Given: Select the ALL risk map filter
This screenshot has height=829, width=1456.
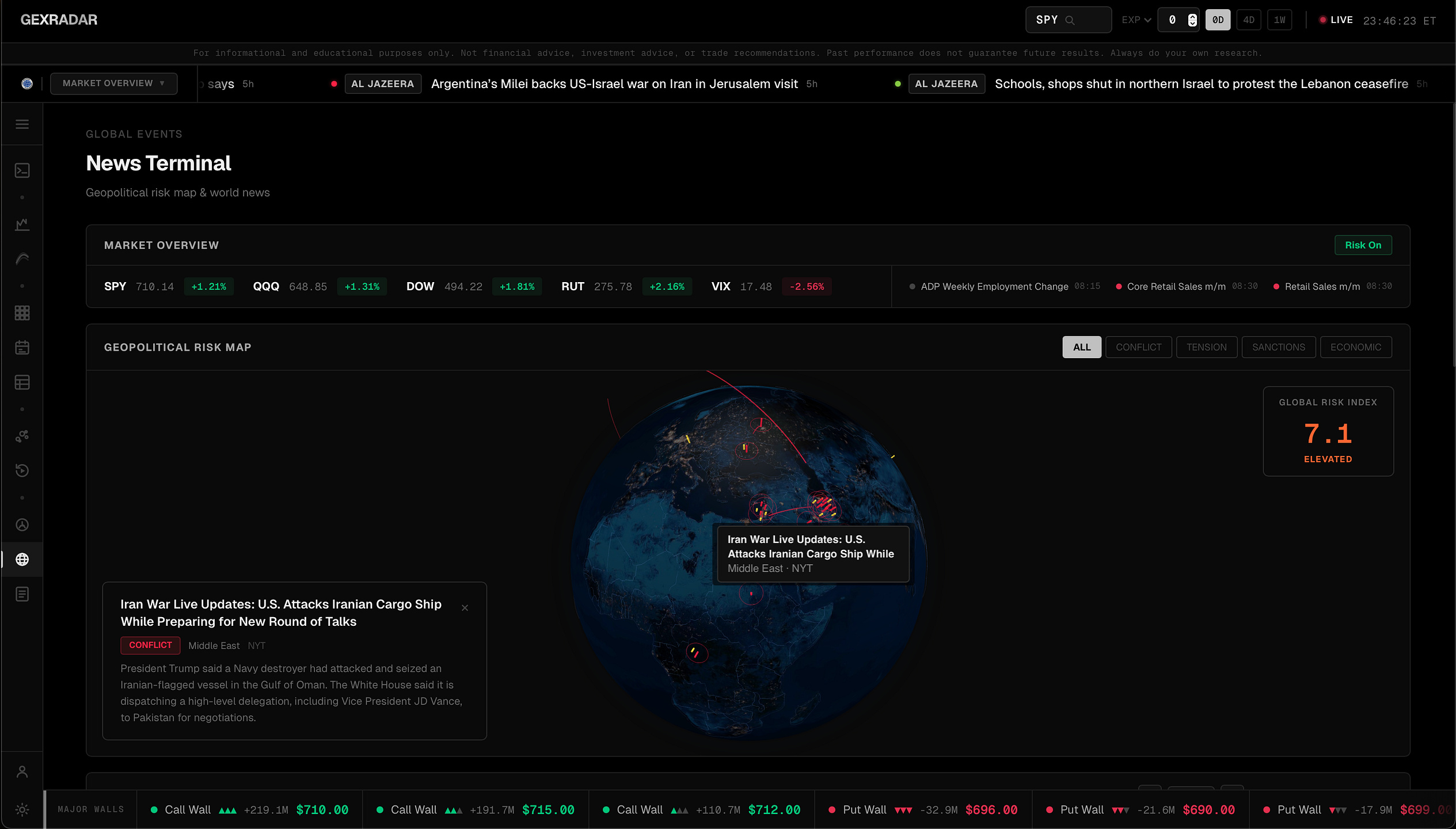Looking at the screenshot, I should pyautogui.click(x=1081, y=347).
